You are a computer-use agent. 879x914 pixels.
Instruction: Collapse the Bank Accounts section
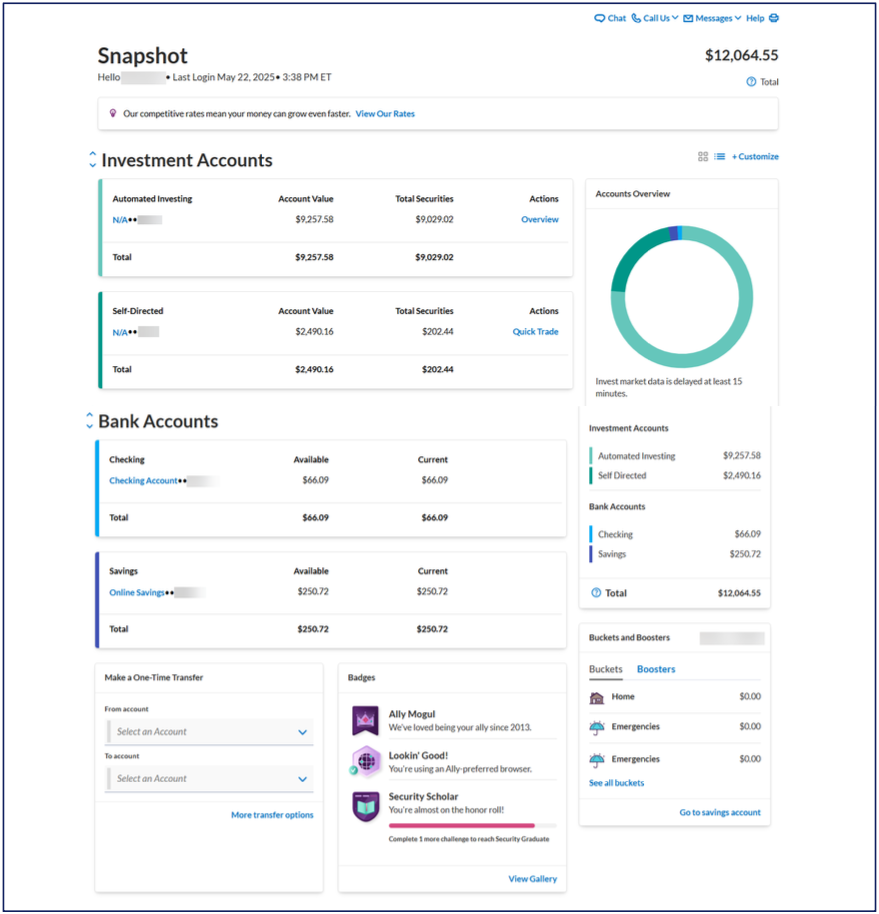(89, 420)
